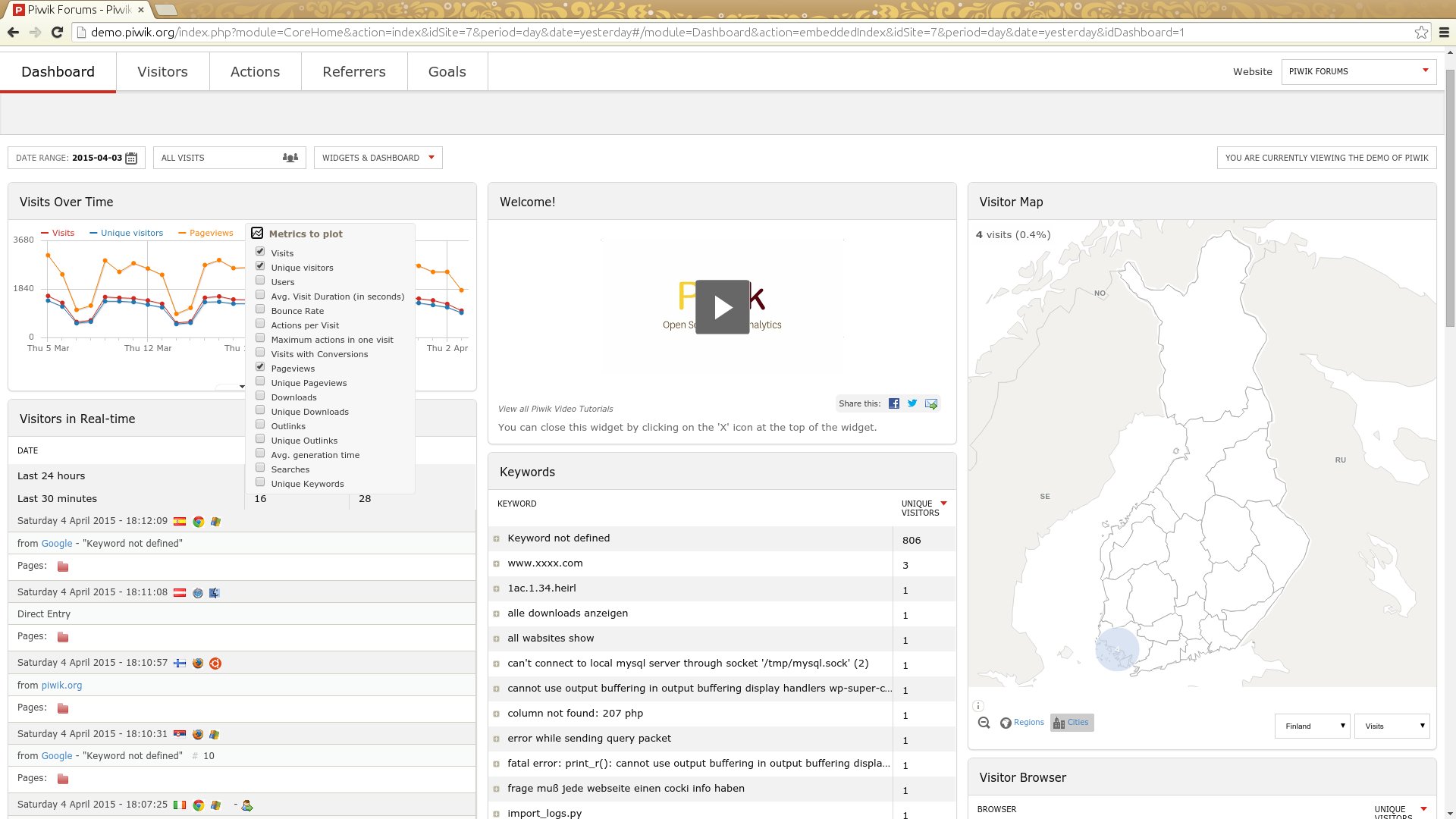Open the Chrome menu hamburger icon
This screenshot has height=819, width=1456.
(1444, 33)
